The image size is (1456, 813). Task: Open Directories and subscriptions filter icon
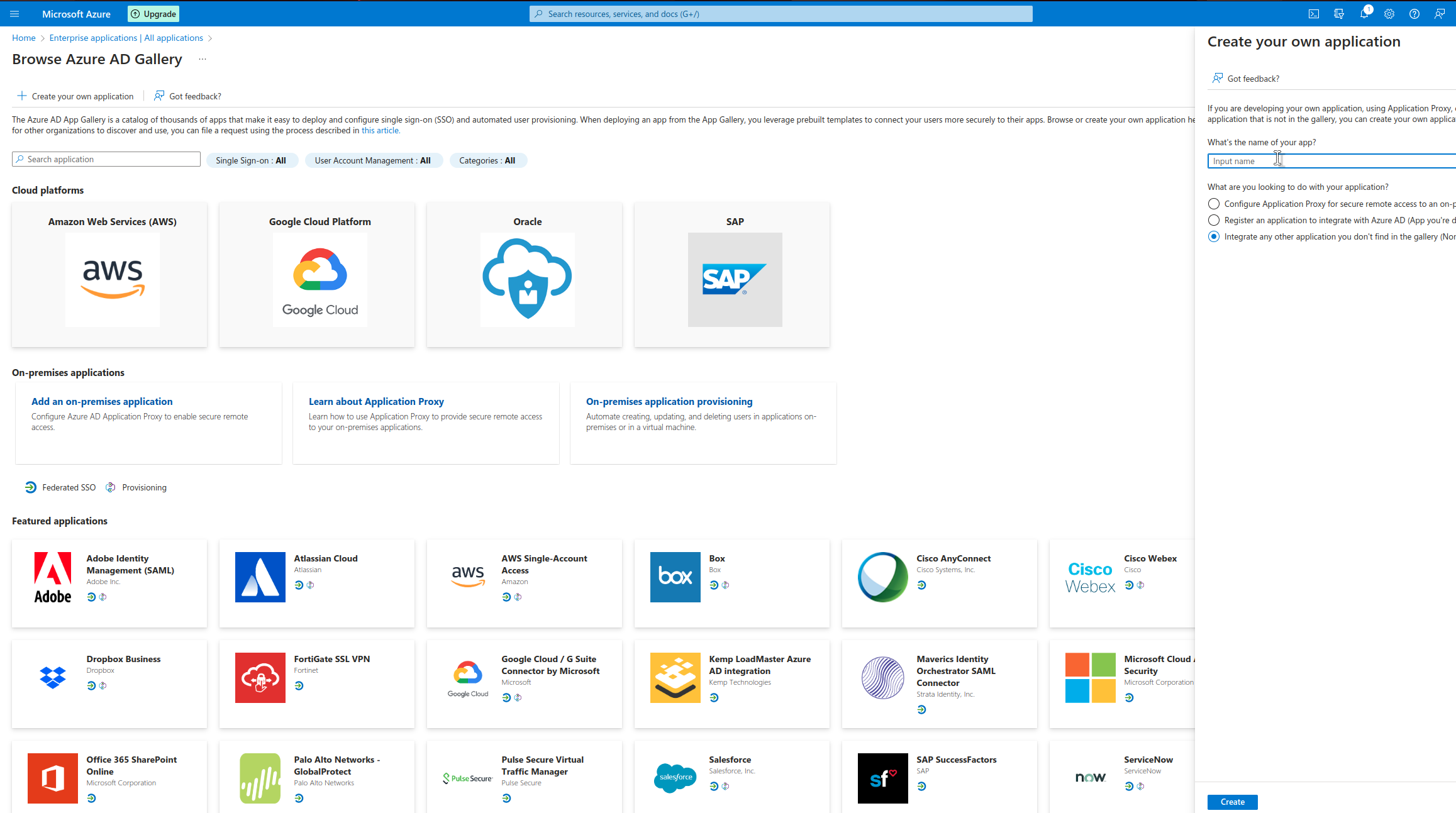1339,14
